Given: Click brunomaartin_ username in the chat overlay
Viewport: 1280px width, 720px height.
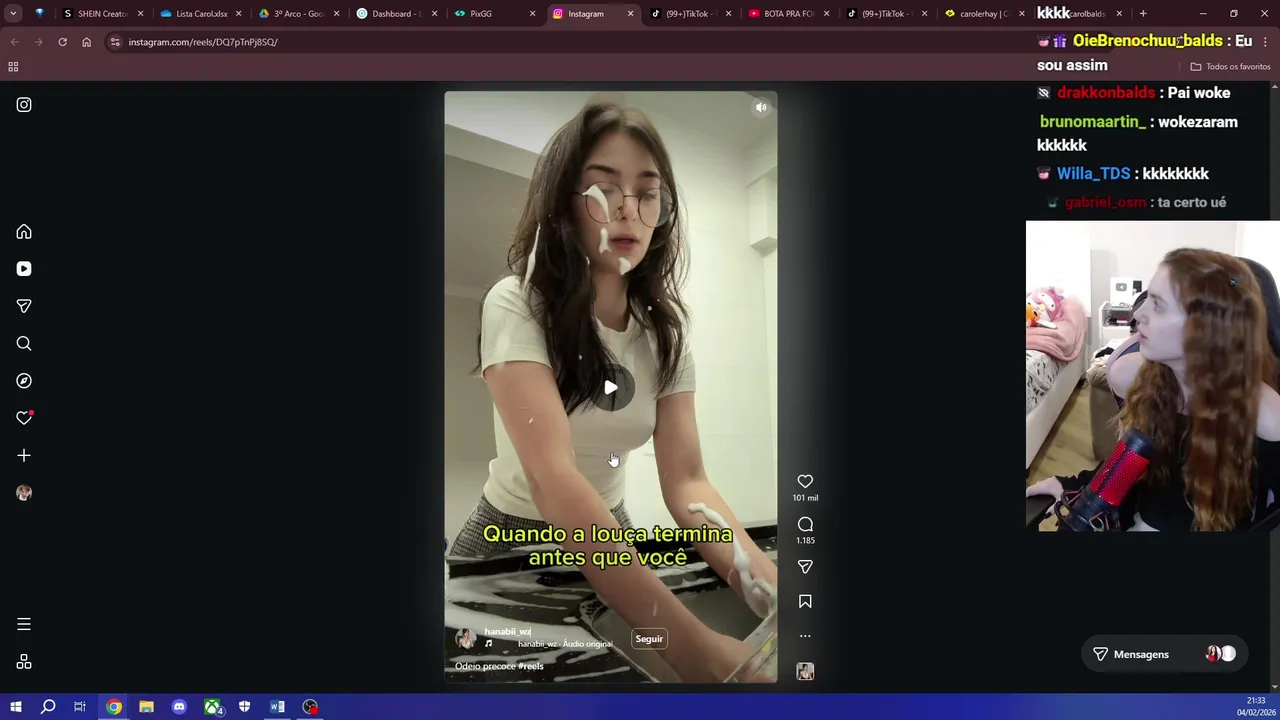Looking at the screenshot, I should click(1092, 122).
